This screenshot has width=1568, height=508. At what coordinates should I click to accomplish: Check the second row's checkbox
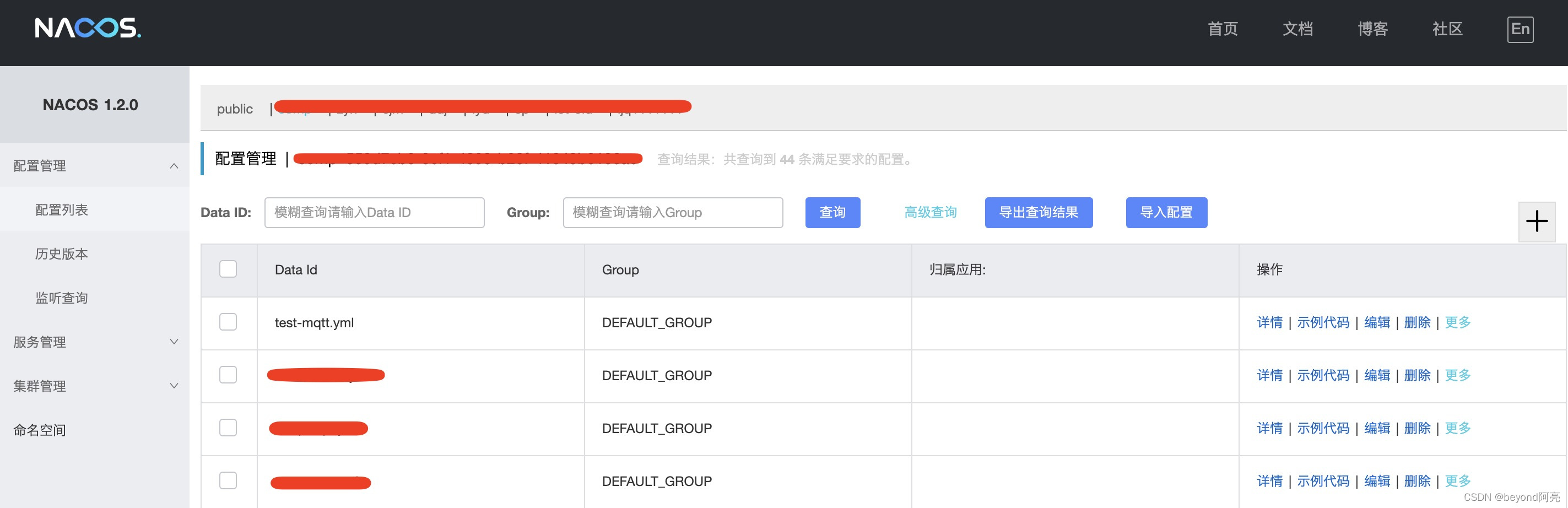click(x=228, y=375)
